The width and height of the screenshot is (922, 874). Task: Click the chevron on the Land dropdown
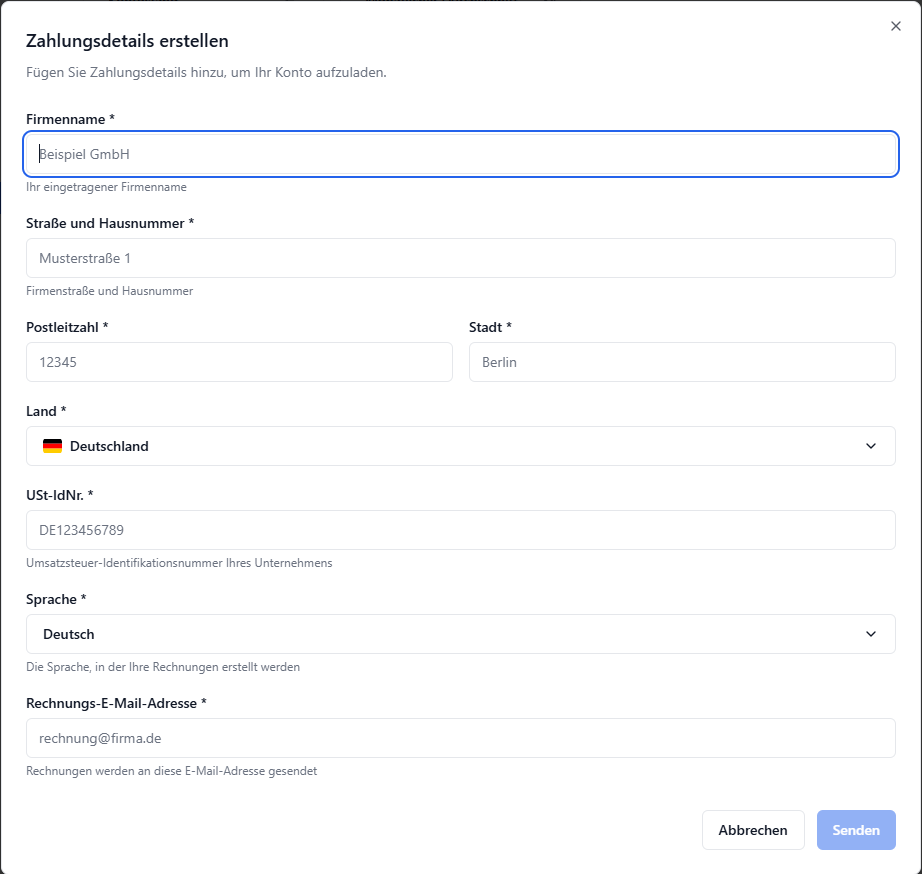coord(869,446)
